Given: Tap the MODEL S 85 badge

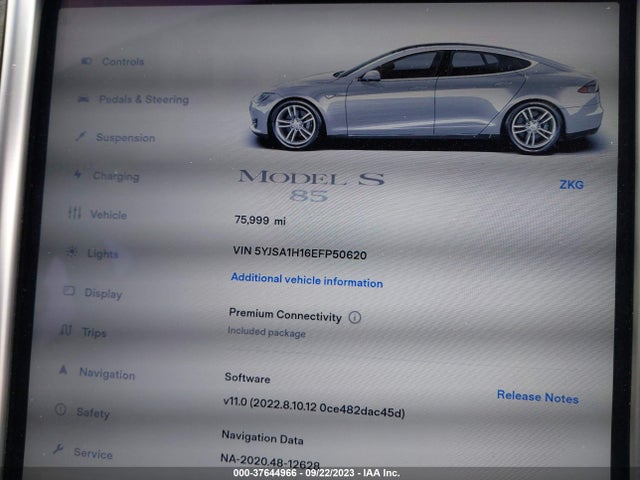Looking at the screenshot, I should point(311,185).
